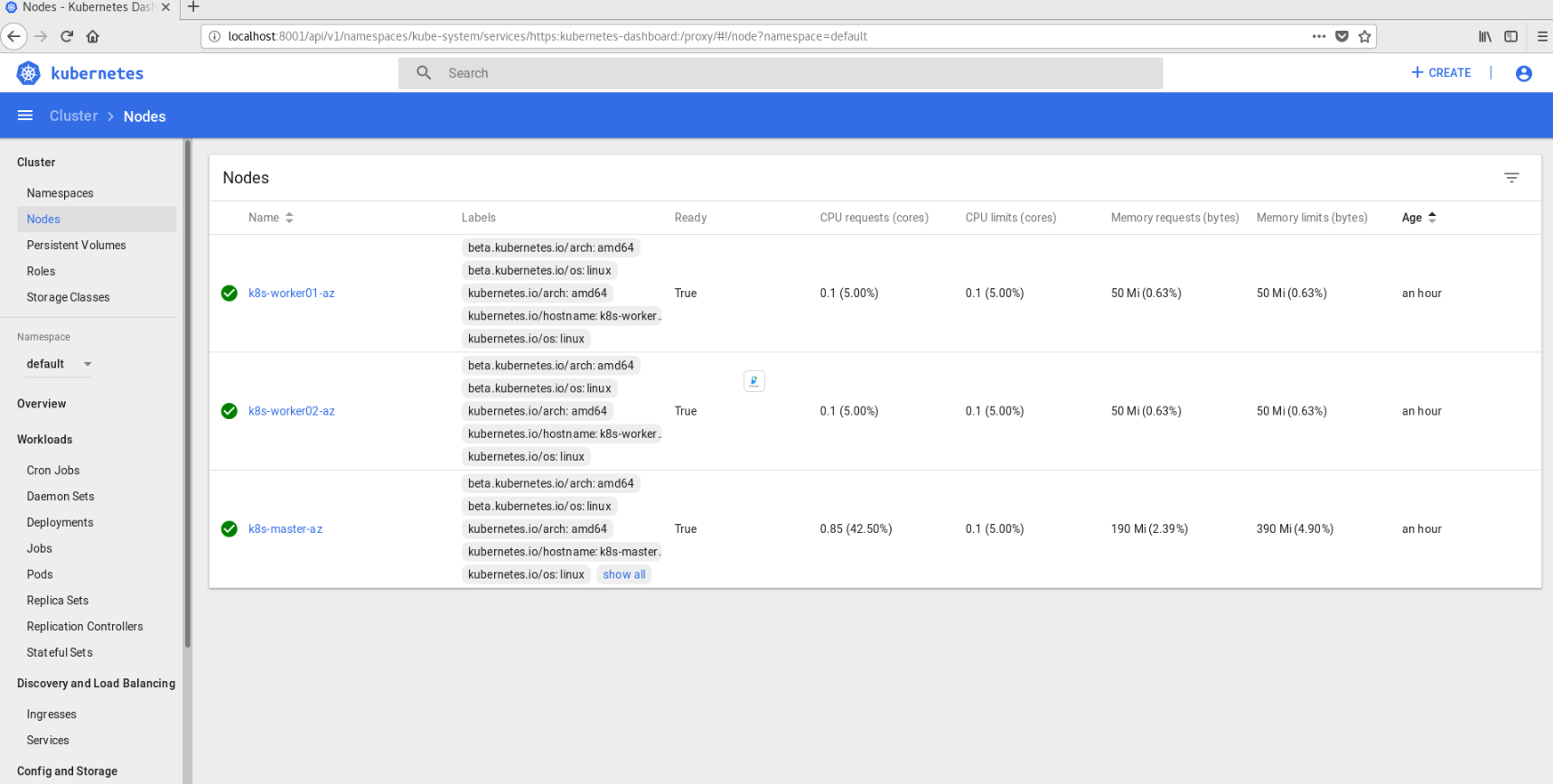Open Deployments in sidebar

(60, 523)
